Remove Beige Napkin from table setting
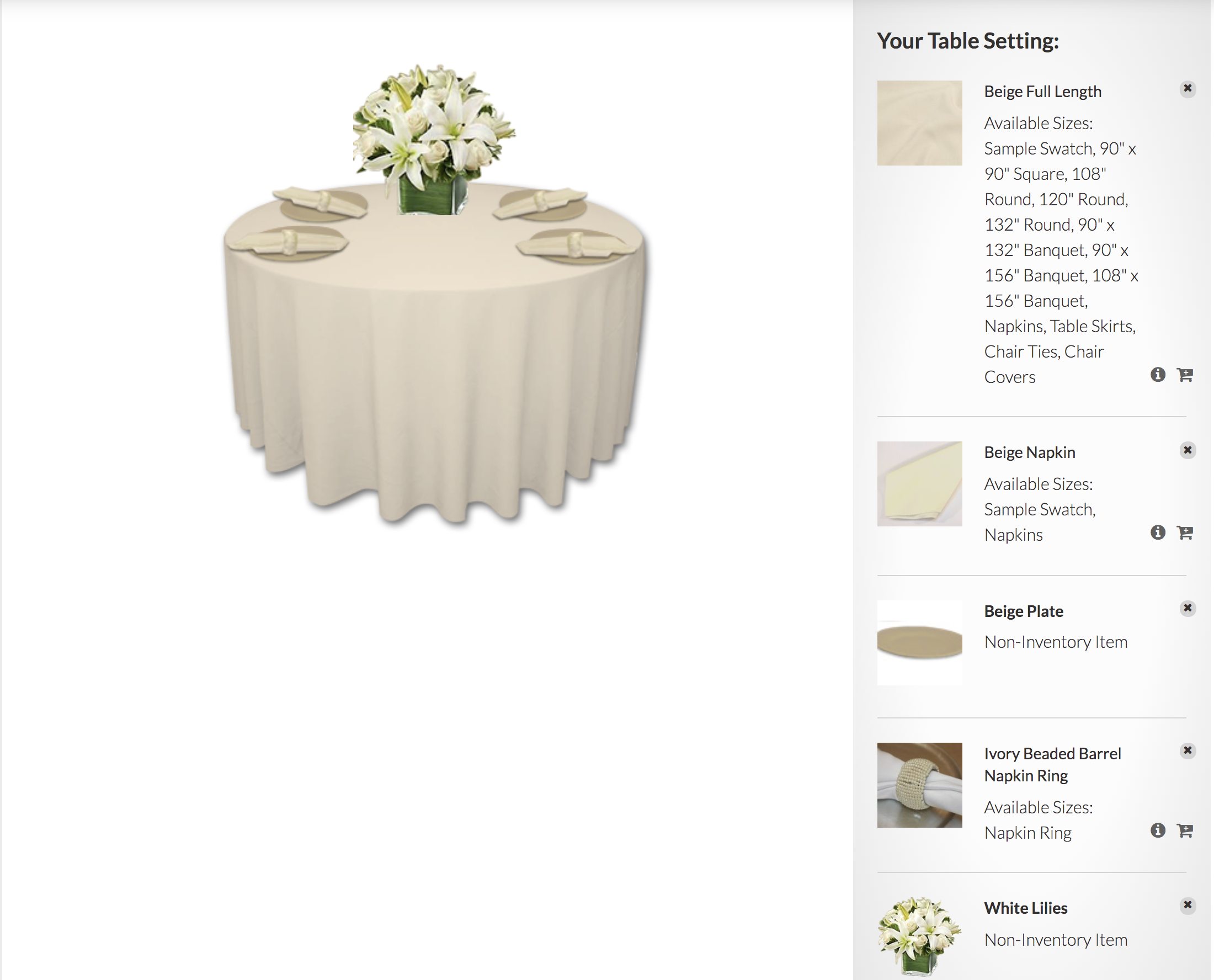Screen dimensions: 1214x980 click(1188, 450)
